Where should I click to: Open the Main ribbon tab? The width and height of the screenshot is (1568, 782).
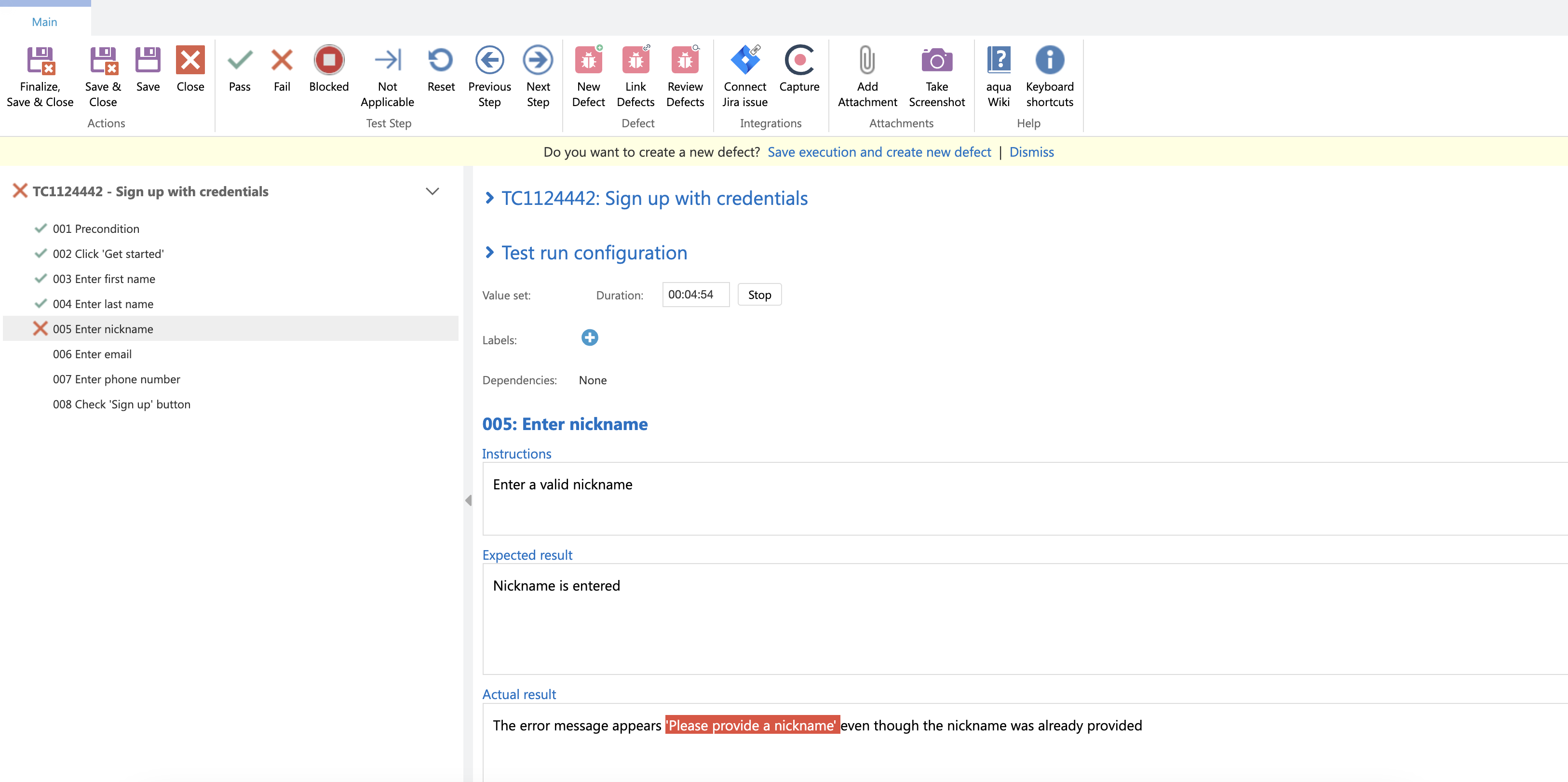44,22
